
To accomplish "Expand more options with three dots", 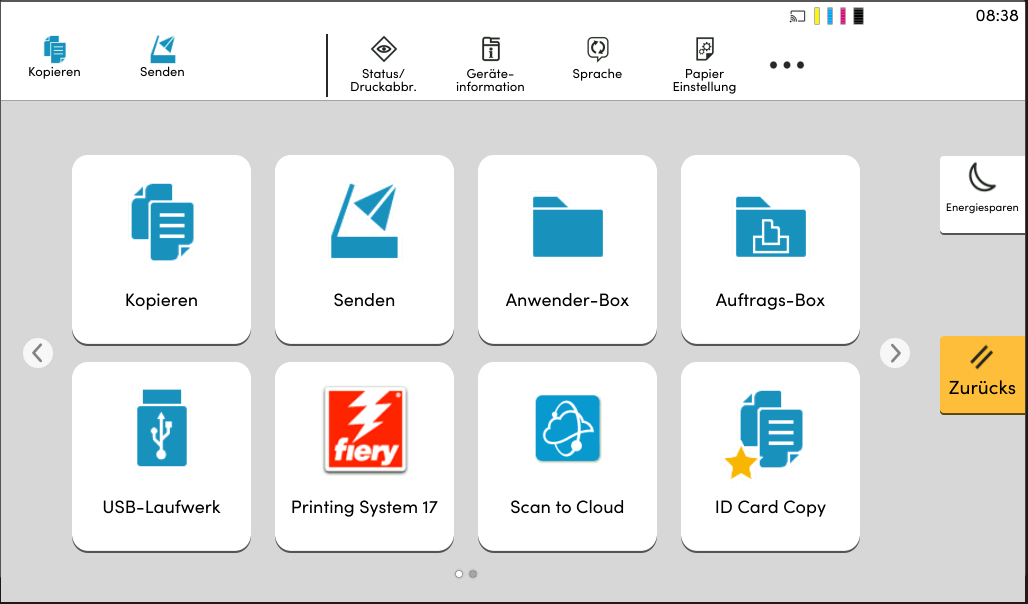I will (786, 65).
